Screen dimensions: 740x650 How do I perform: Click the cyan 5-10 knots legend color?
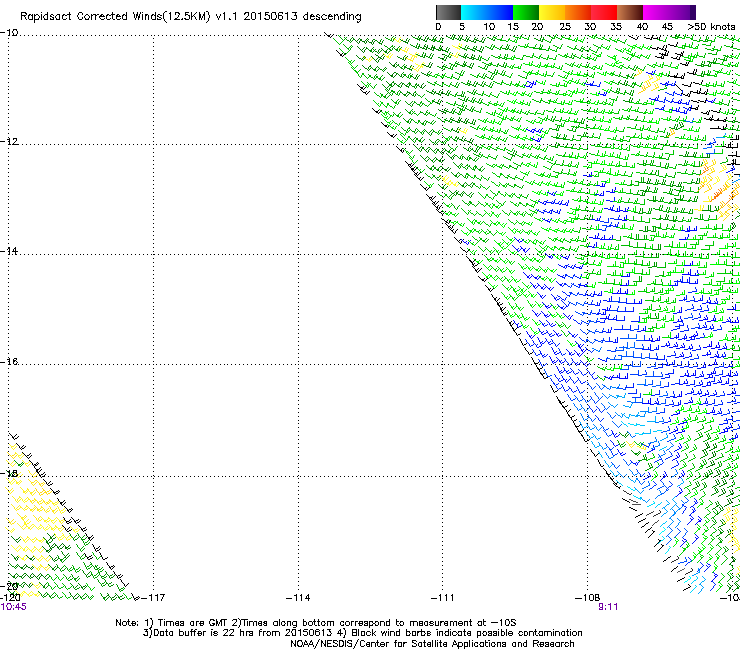coord(474,12)
